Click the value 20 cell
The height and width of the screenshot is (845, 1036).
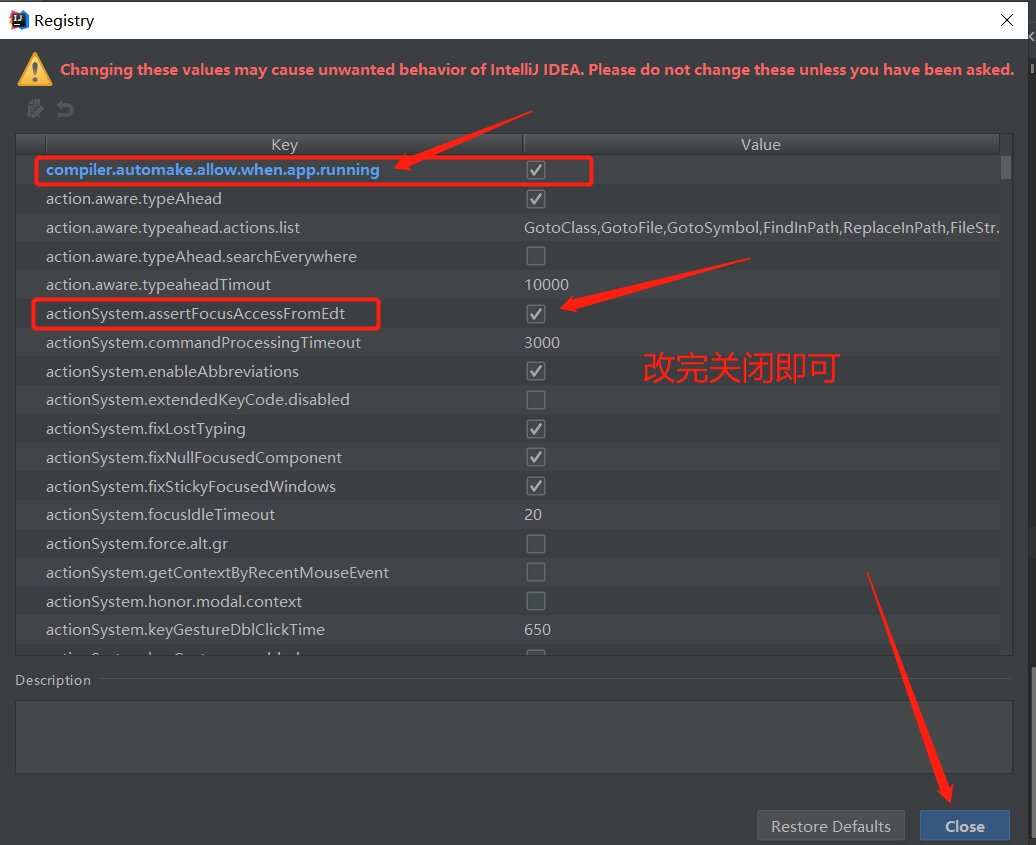point(533,515)
